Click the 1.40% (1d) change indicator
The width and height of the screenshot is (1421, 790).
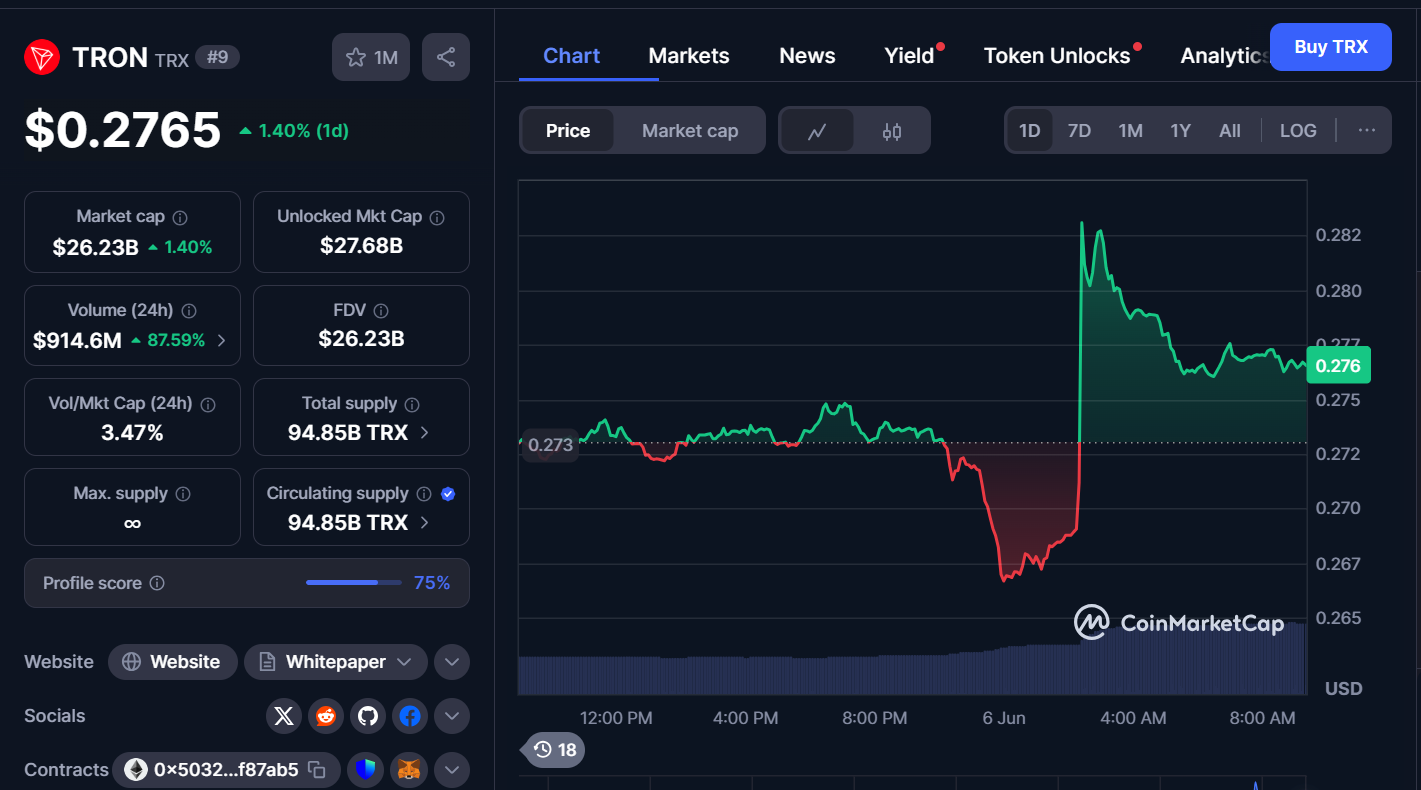tap(294, 131)
